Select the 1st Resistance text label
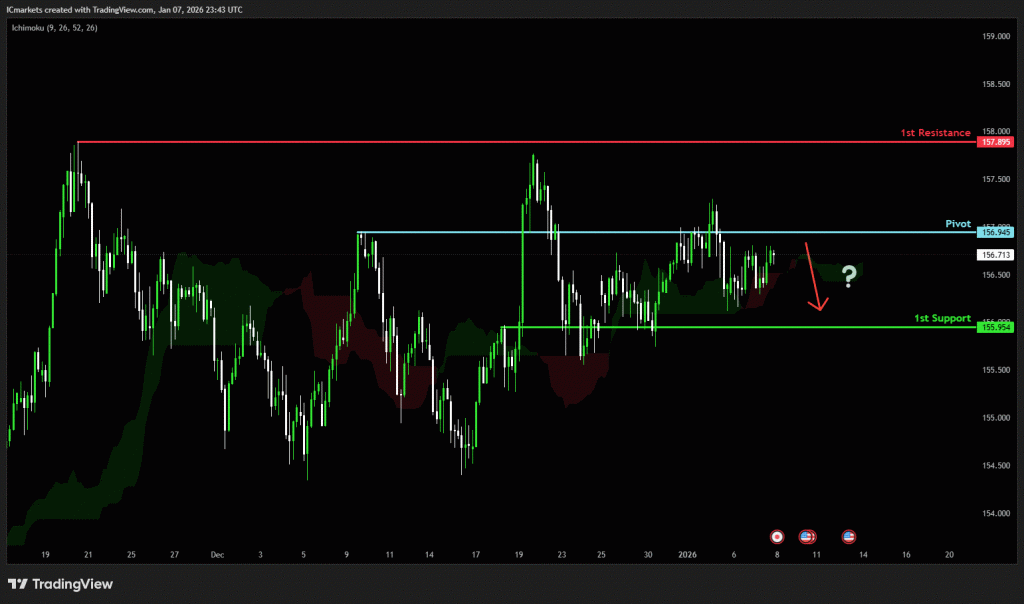Image resolution: width=1024 pixels, height=604 pixels. click(x=936, y=132)
